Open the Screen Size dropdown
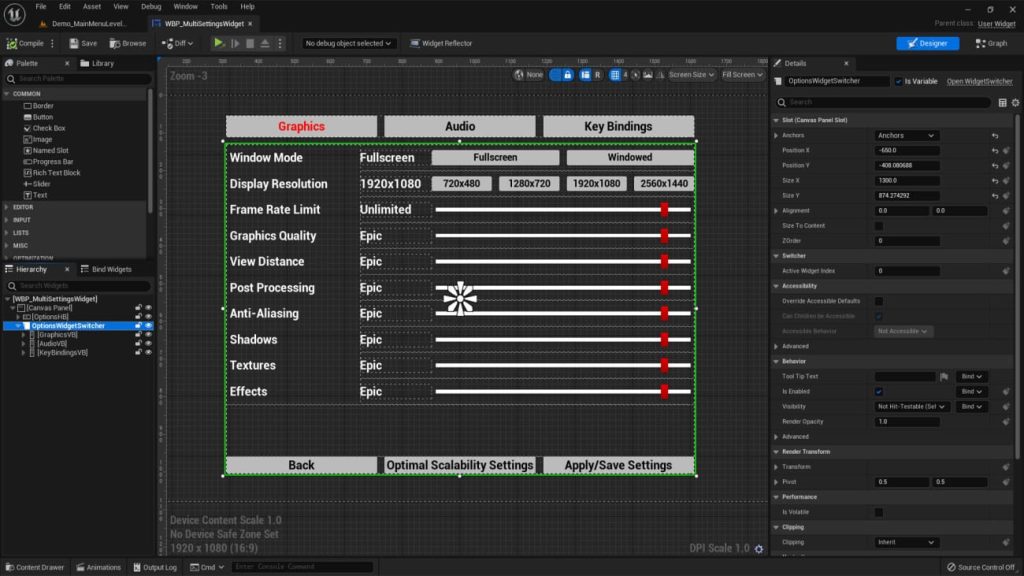 (691, 75)
